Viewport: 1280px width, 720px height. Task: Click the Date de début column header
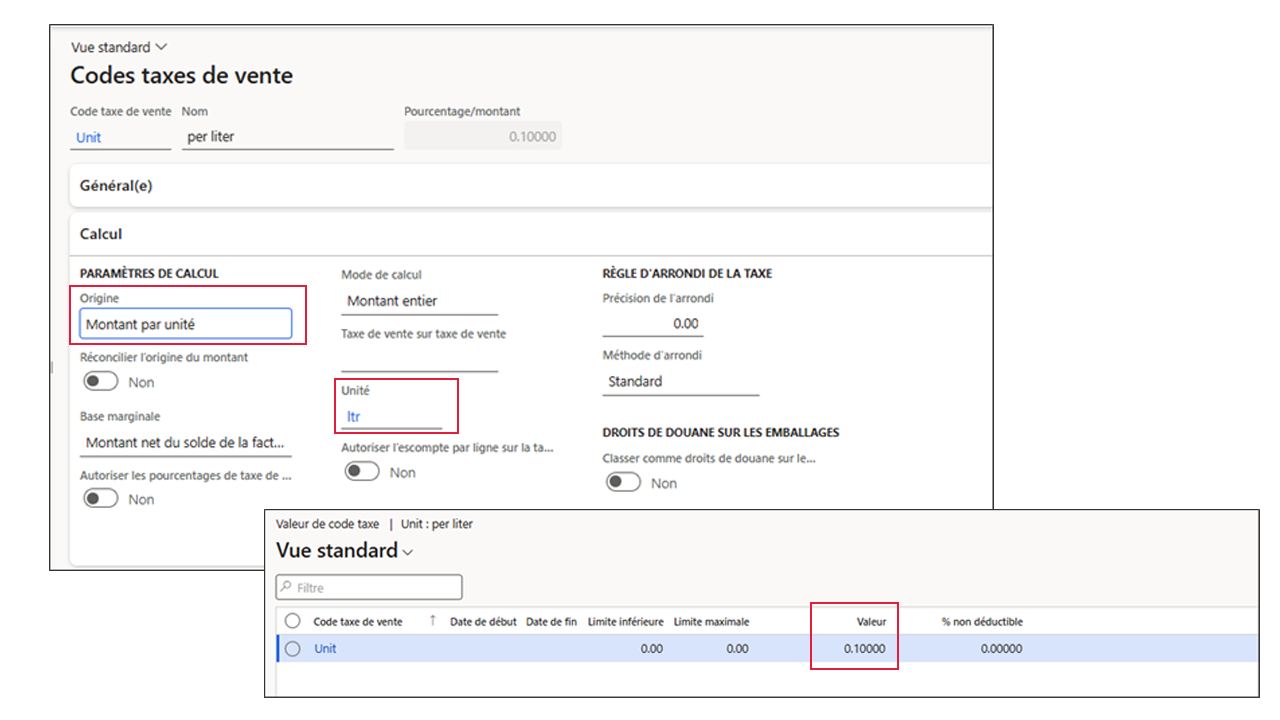483,622
